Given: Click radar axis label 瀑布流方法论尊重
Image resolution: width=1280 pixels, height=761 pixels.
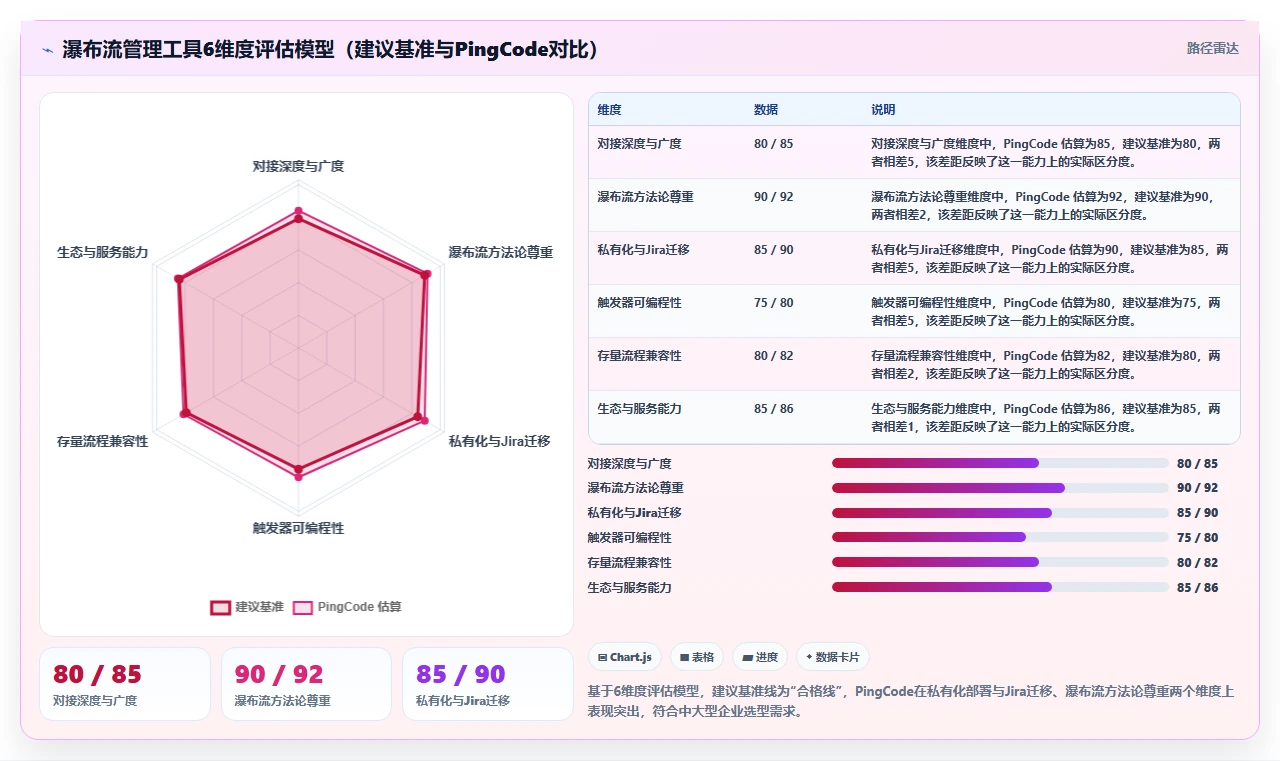Looking at the screenshot, I should (x=500, y=253).
